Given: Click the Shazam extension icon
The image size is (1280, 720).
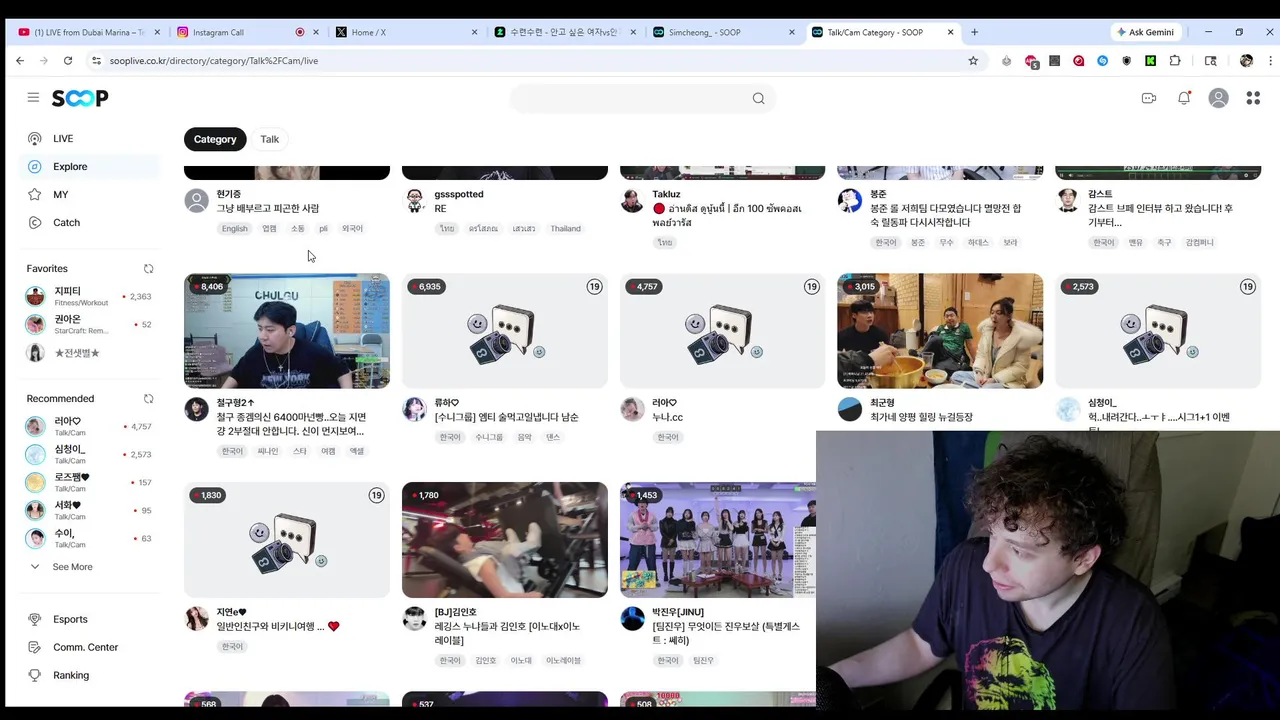Looking at the screenshot, I should (1102, 61).
